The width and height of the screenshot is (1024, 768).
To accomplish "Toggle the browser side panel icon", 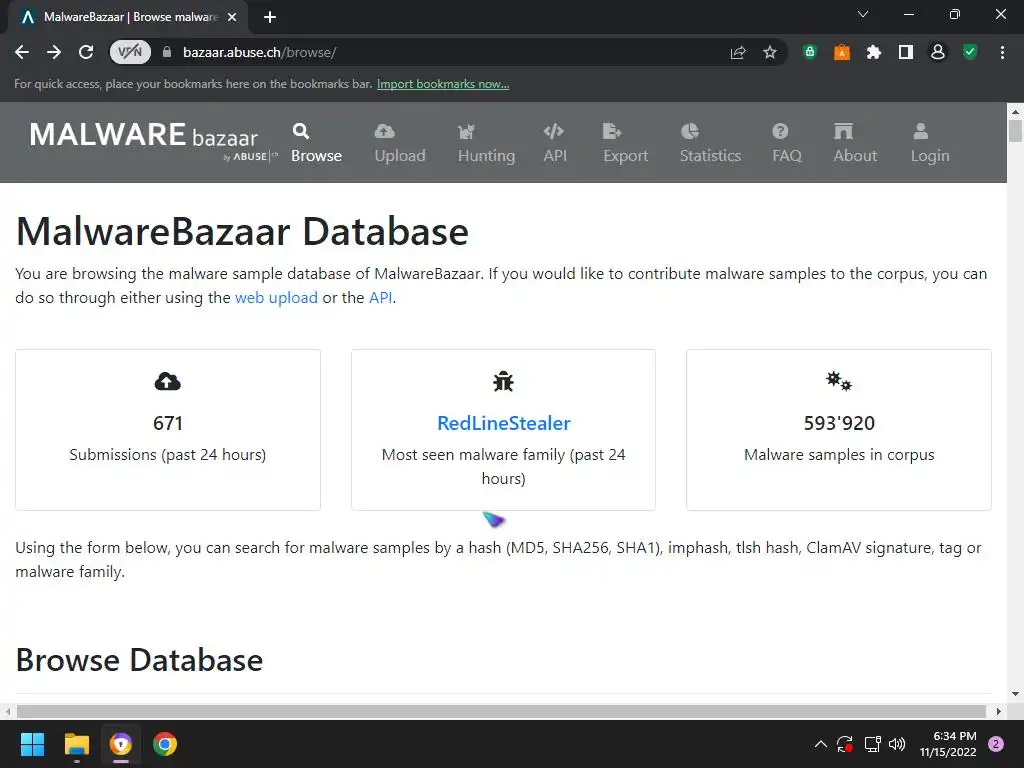I will pyautogui.click(x=906, y=52).
